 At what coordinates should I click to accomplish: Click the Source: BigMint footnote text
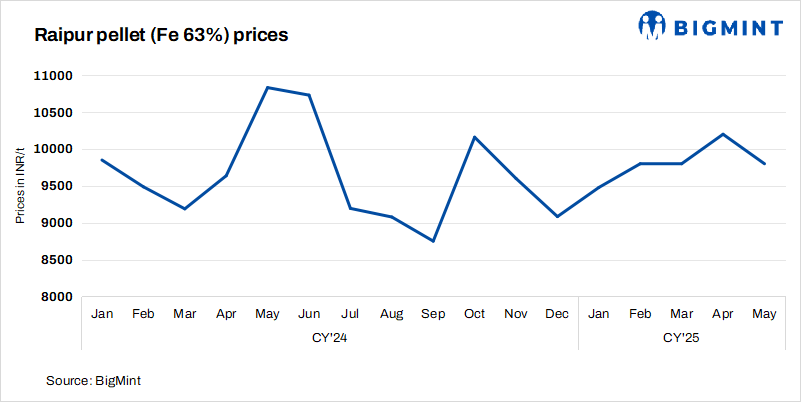point(96,381)
